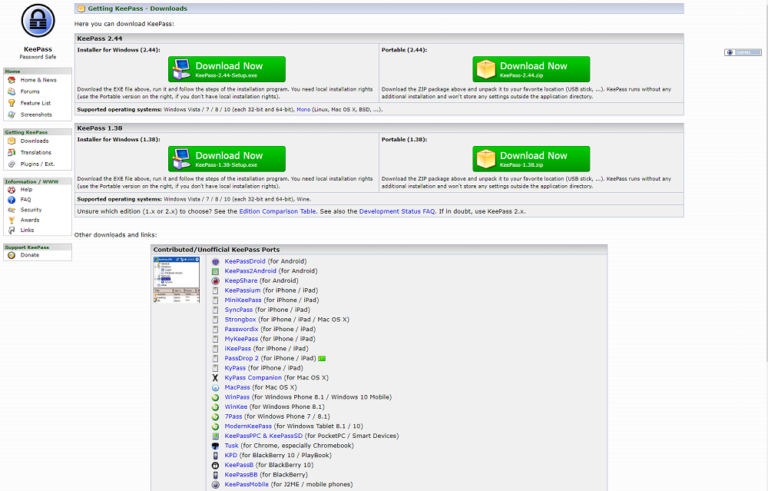Click the Plugins / Ext. icon
The height and width of the screenshot is (491, 768).
(11, 164)
